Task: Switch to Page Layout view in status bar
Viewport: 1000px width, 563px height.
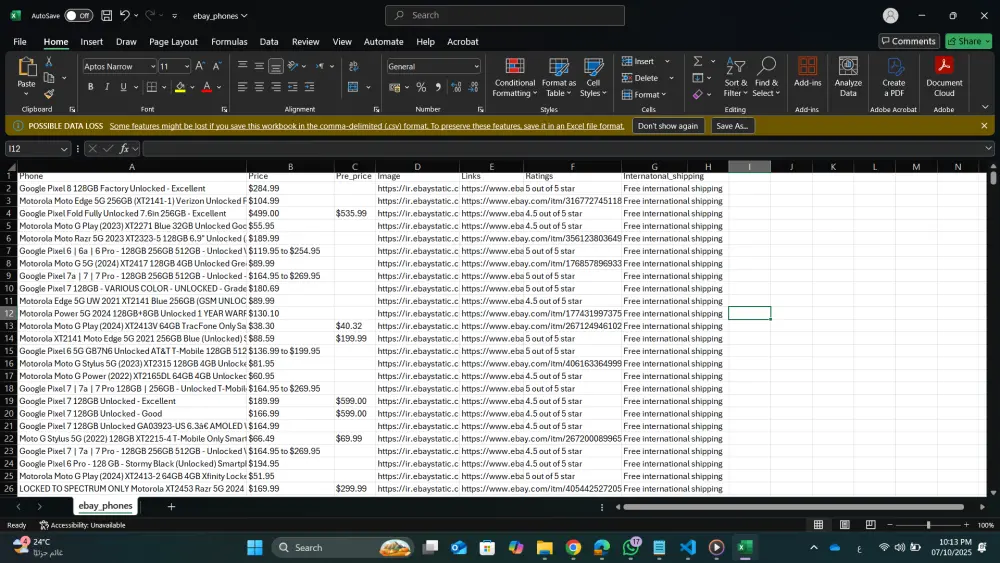Action: coord(844,525)
